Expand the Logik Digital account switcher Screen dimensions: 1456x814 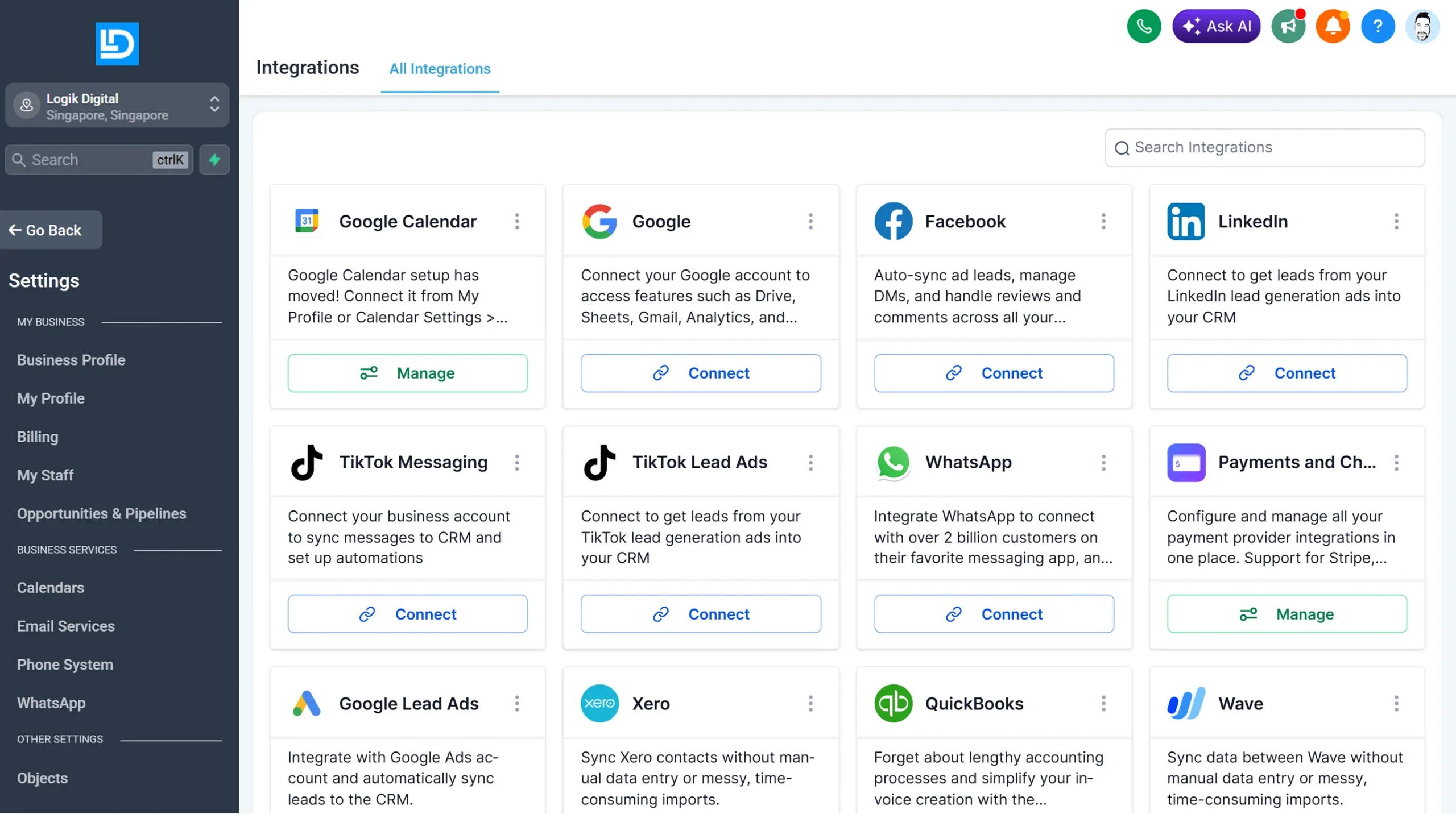point(117,106)
